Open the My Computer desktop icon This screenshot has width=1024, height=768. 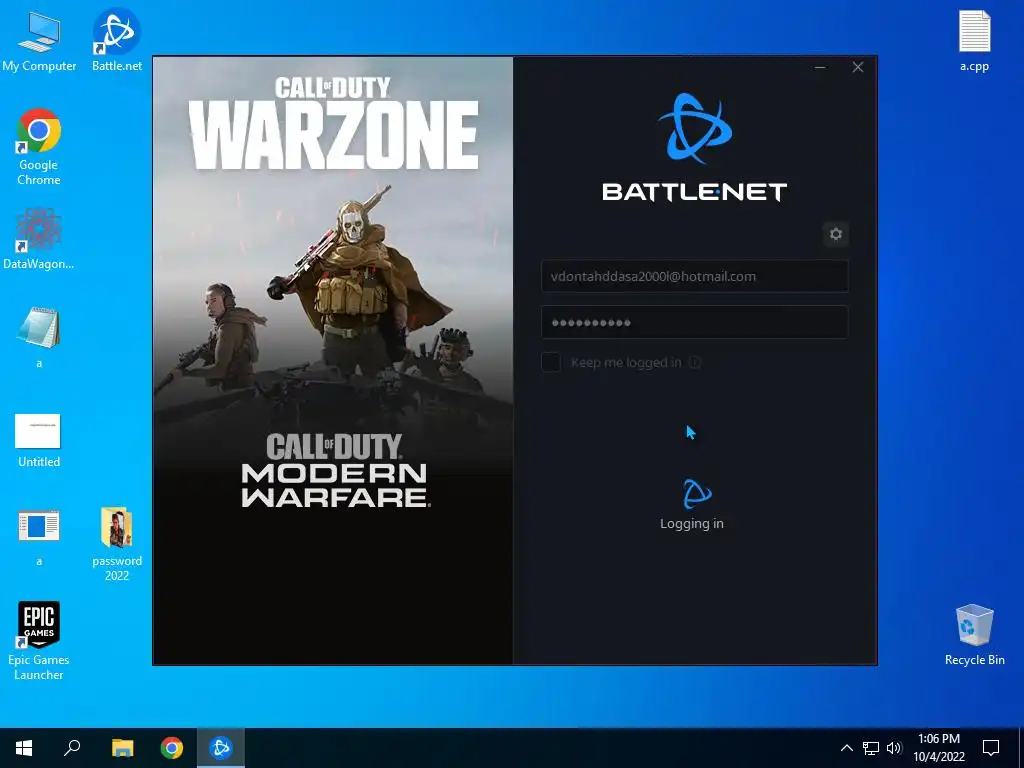click(x=39, y=40)
